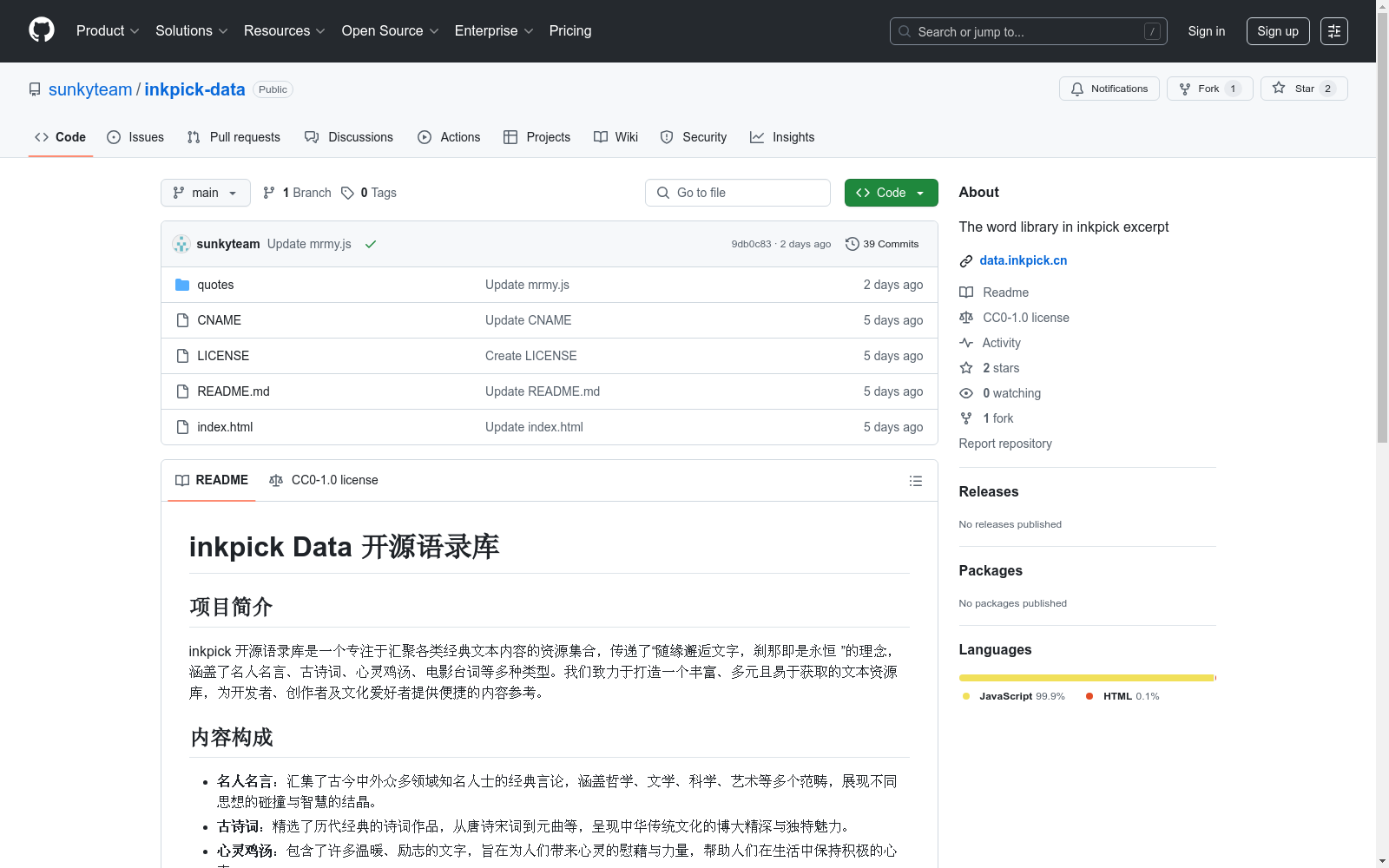Click HTML 0.1% language entry
1389x868 pixels.
[1122, 696]
